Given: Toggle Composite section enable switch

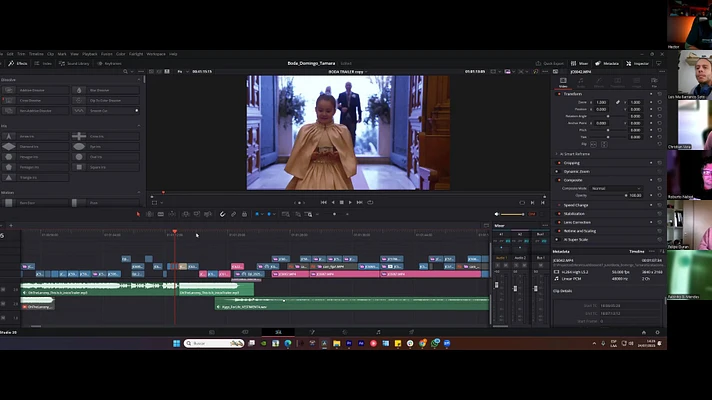Looking at the screenshot, I should tap(559, 180).
